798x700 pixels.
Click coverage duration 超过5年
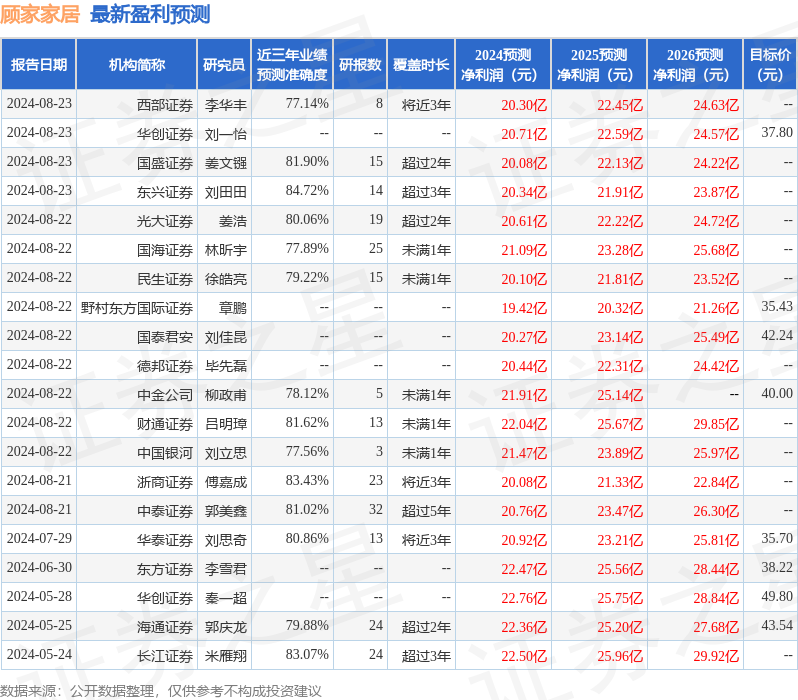(426, 511)
